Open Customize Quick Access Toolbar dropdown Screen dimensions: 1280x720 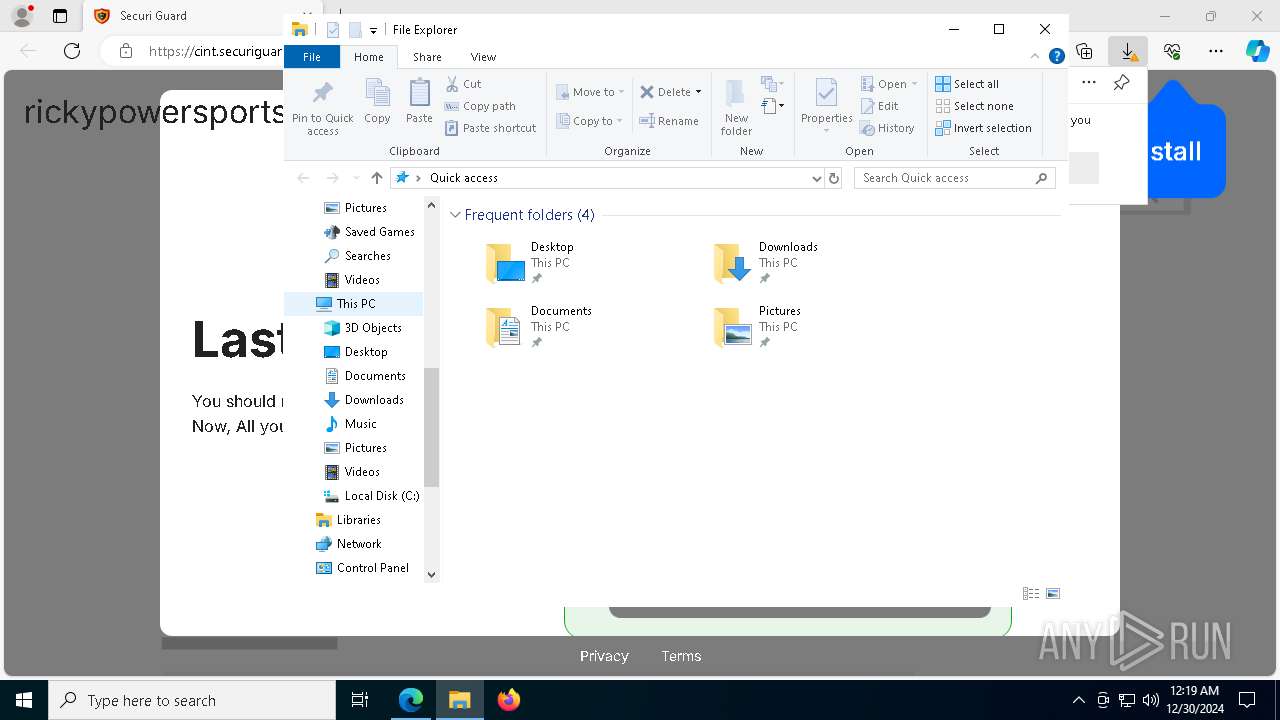point(373,30)
